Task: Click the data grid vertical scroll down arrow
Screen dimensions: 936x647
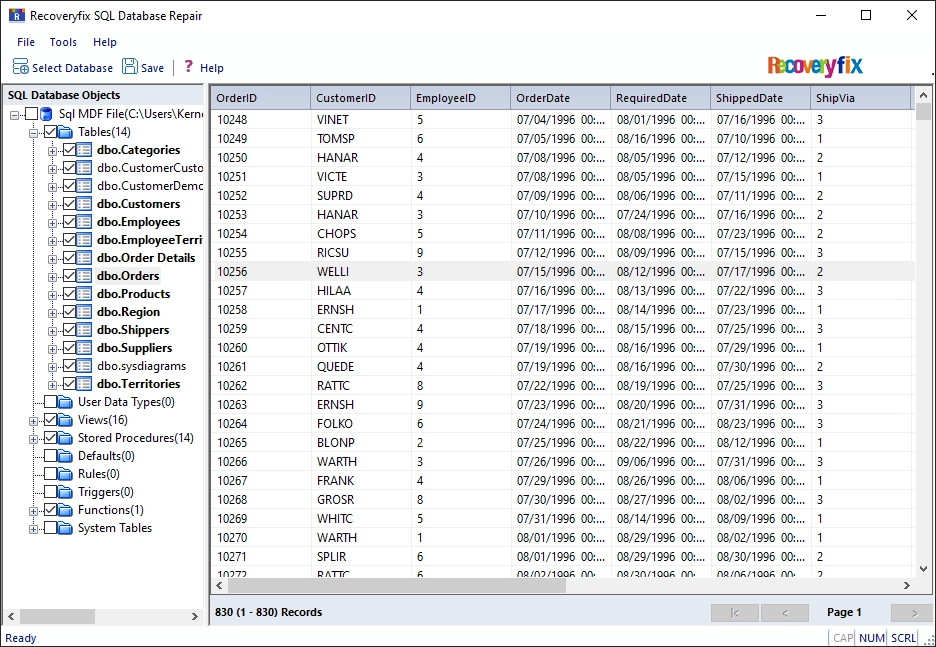Action: [923, 569]
